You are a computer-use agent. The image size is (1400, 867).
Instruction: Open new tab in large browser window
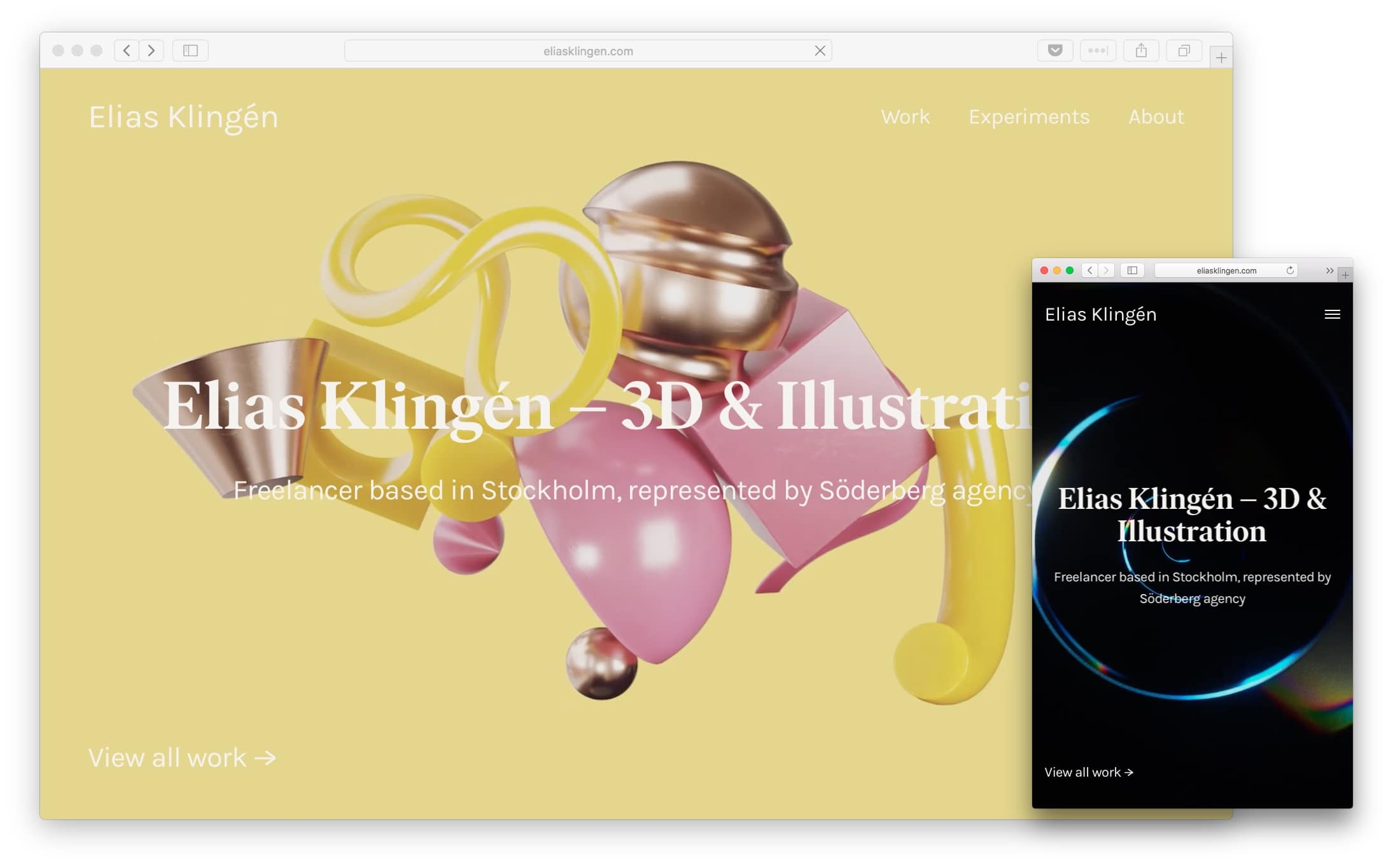tap(1221, 58)
